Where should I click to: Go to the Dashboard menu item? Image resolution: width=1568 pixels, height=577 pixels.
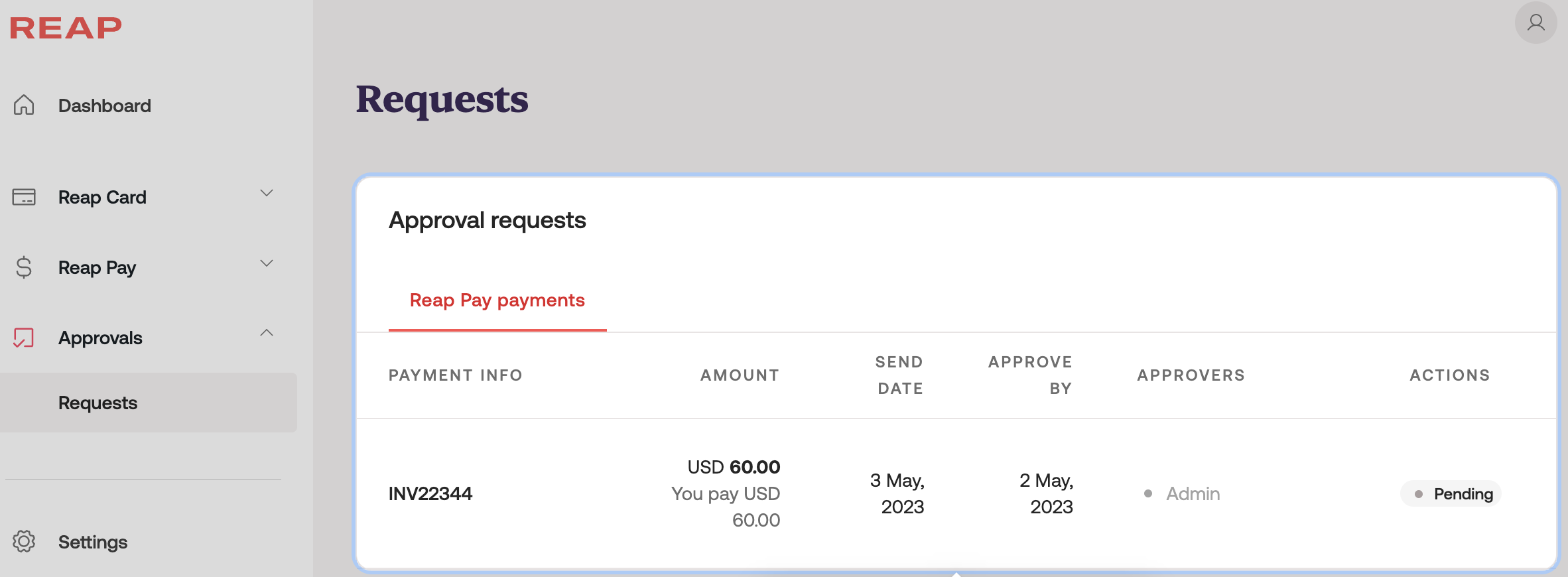click(105, 105)
